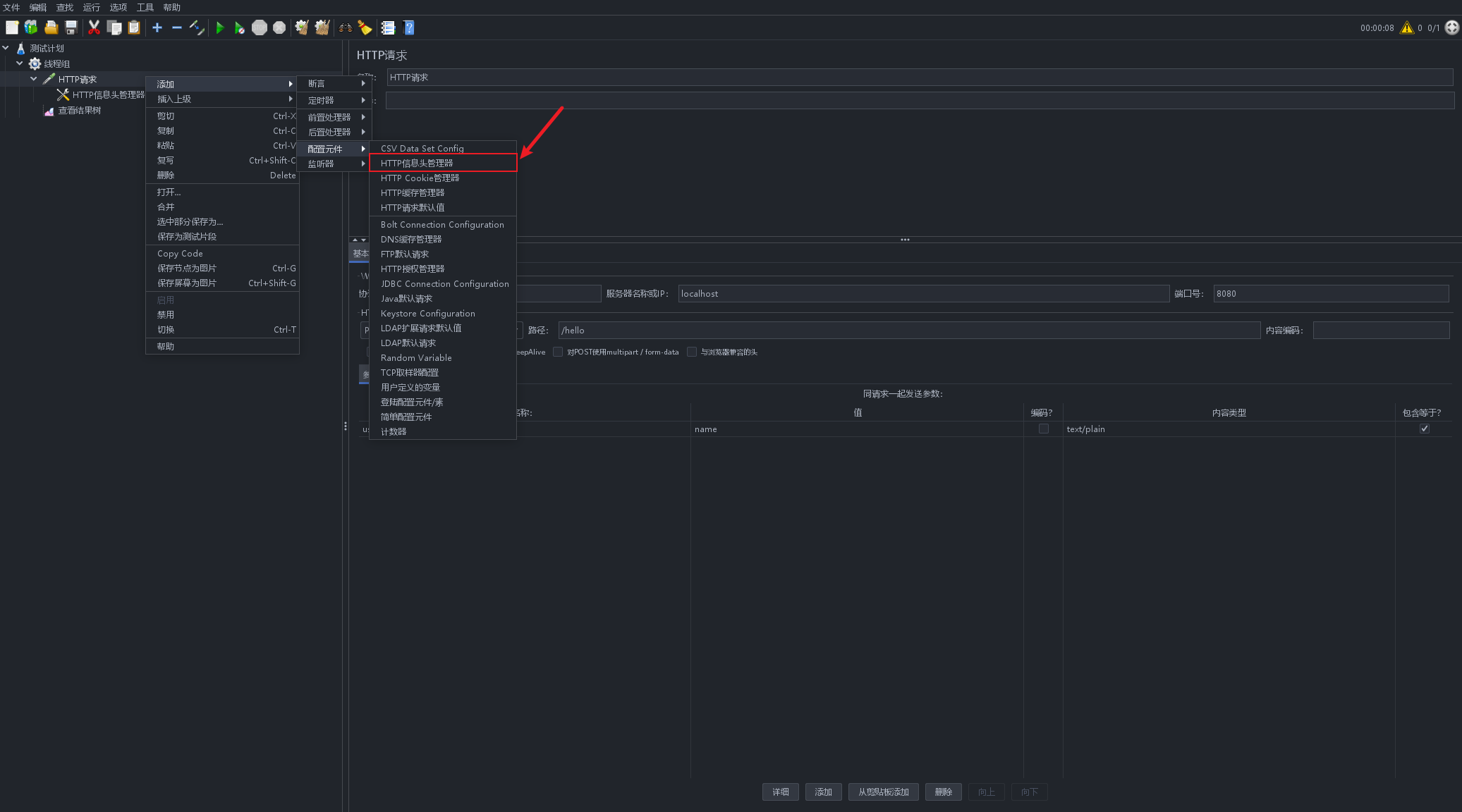Toggle the browser-compatible headers checkbox
This screenshot has height=812, width=1462.
692,352
